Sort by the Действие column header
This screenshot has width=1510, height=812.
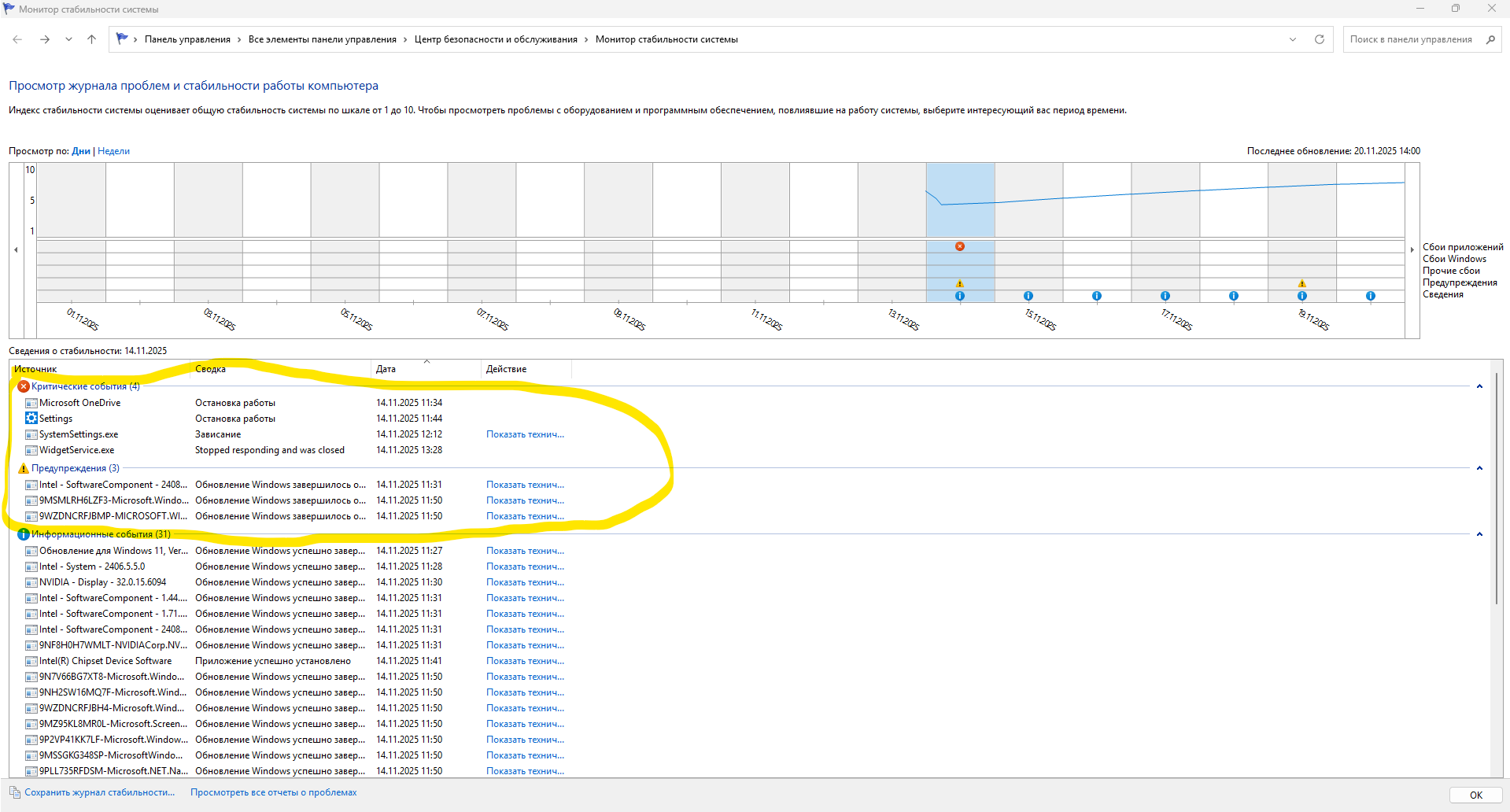point(526,369)
